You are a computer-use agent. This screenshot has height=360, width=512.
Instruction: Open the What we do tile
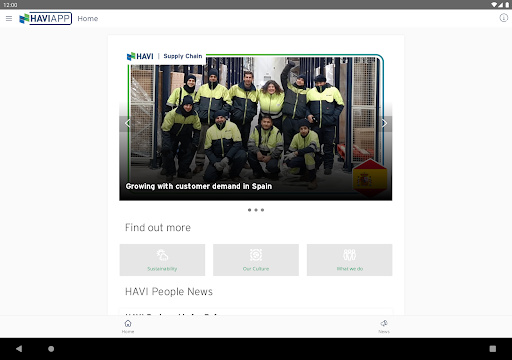click(350, 260)
